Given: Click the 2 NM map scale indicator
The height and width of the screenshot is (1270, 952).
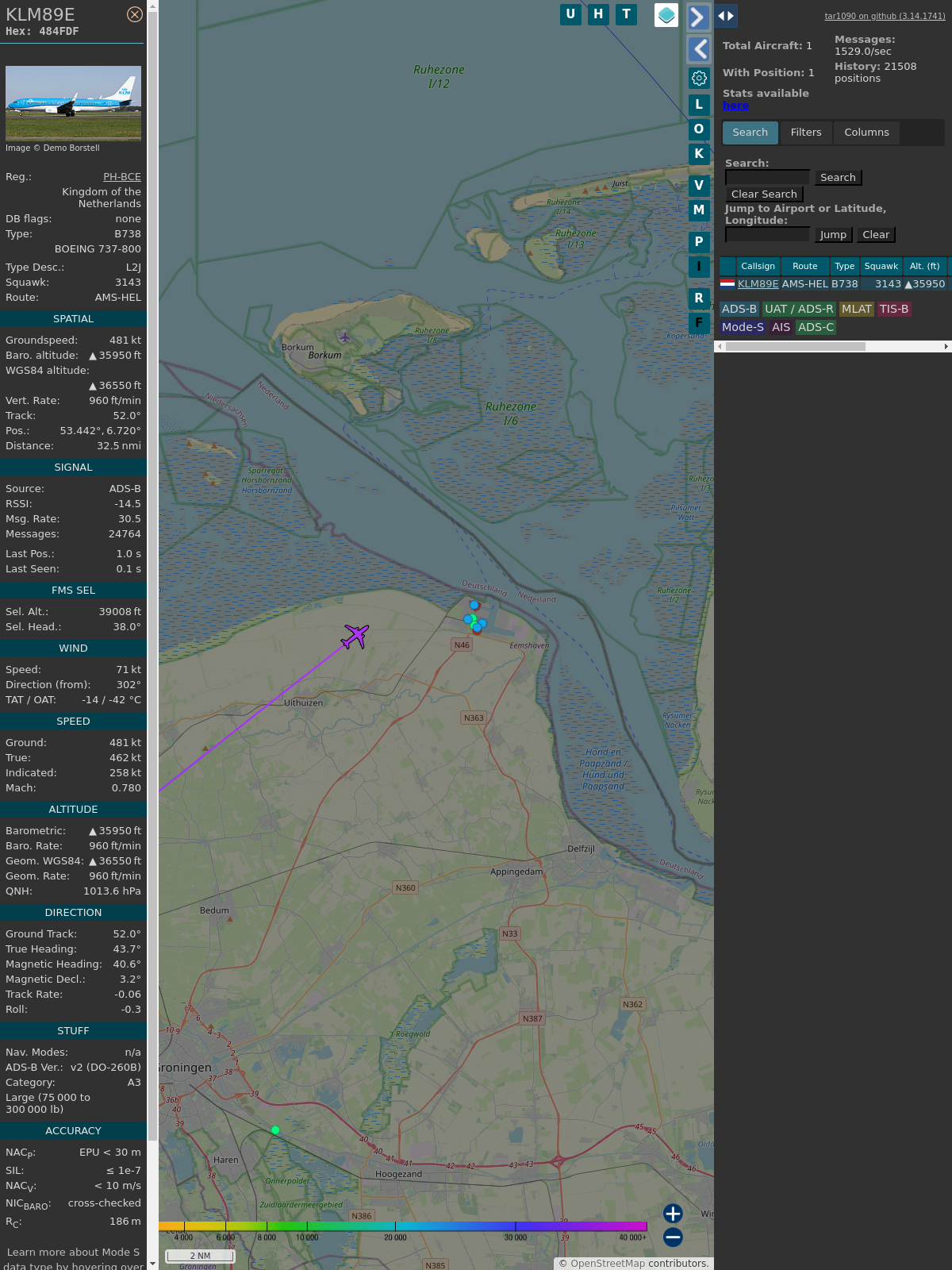Looking at the screenshot, I should point(200,1256).
